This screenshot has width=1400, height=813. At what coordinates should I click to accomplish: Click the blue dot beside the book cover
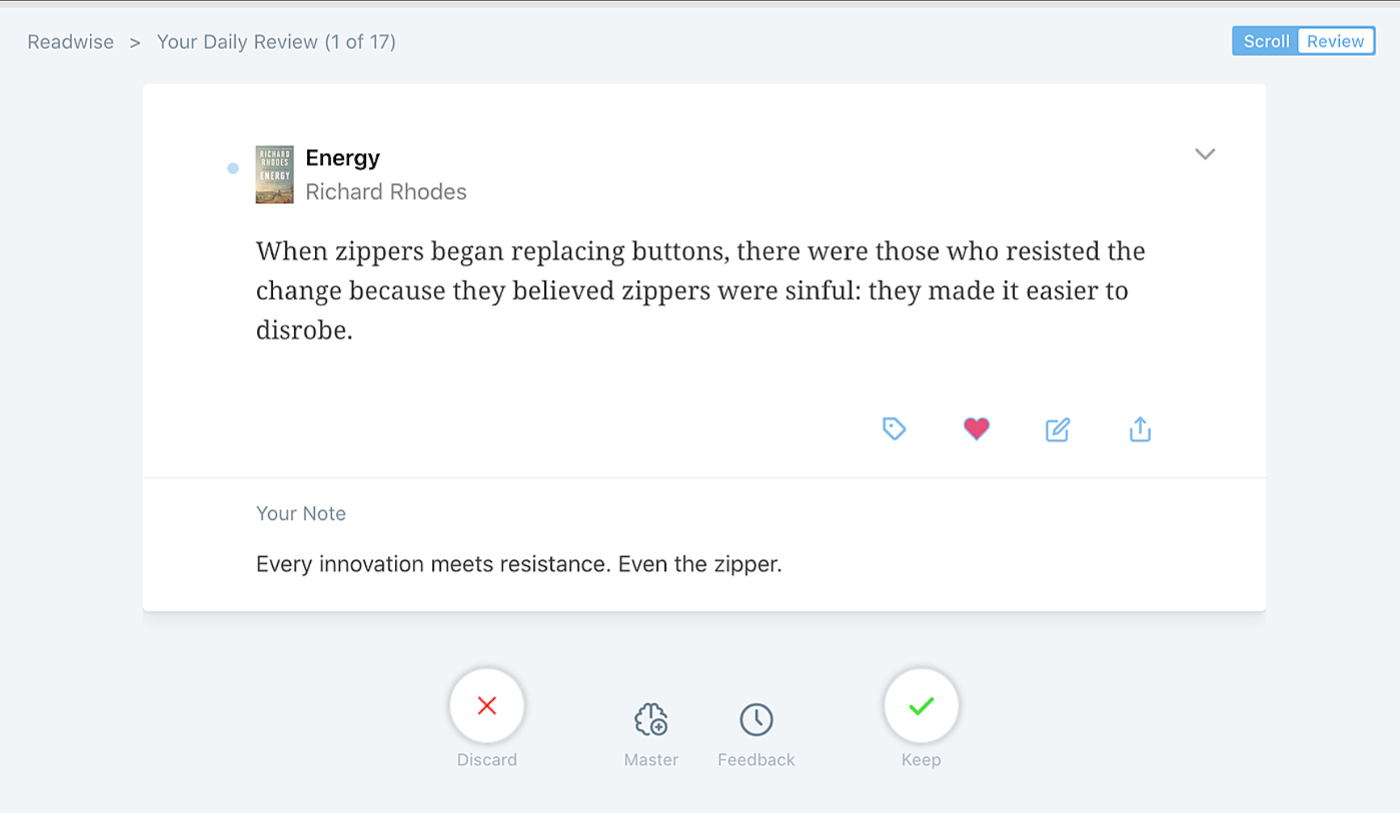(233, 168)
